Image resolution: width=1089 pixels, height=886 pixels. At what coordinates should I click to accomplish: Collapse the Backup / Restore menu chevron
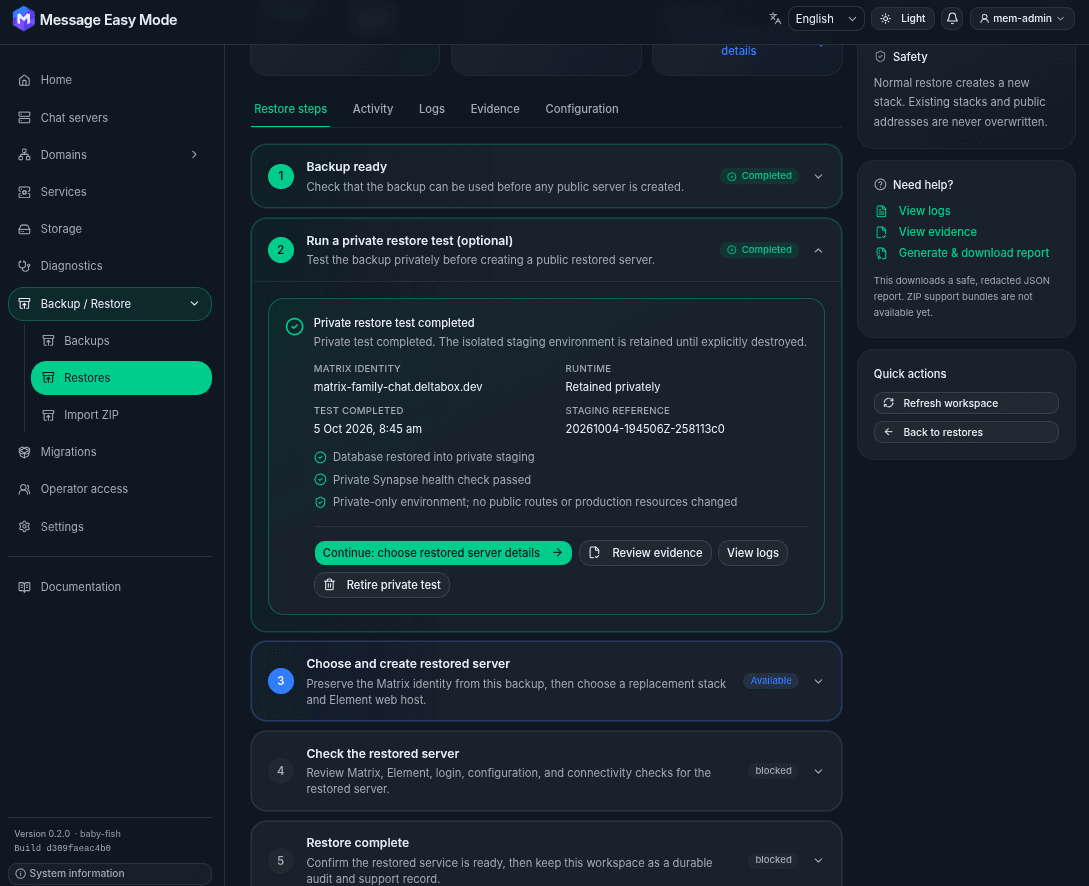pos(194,303)
